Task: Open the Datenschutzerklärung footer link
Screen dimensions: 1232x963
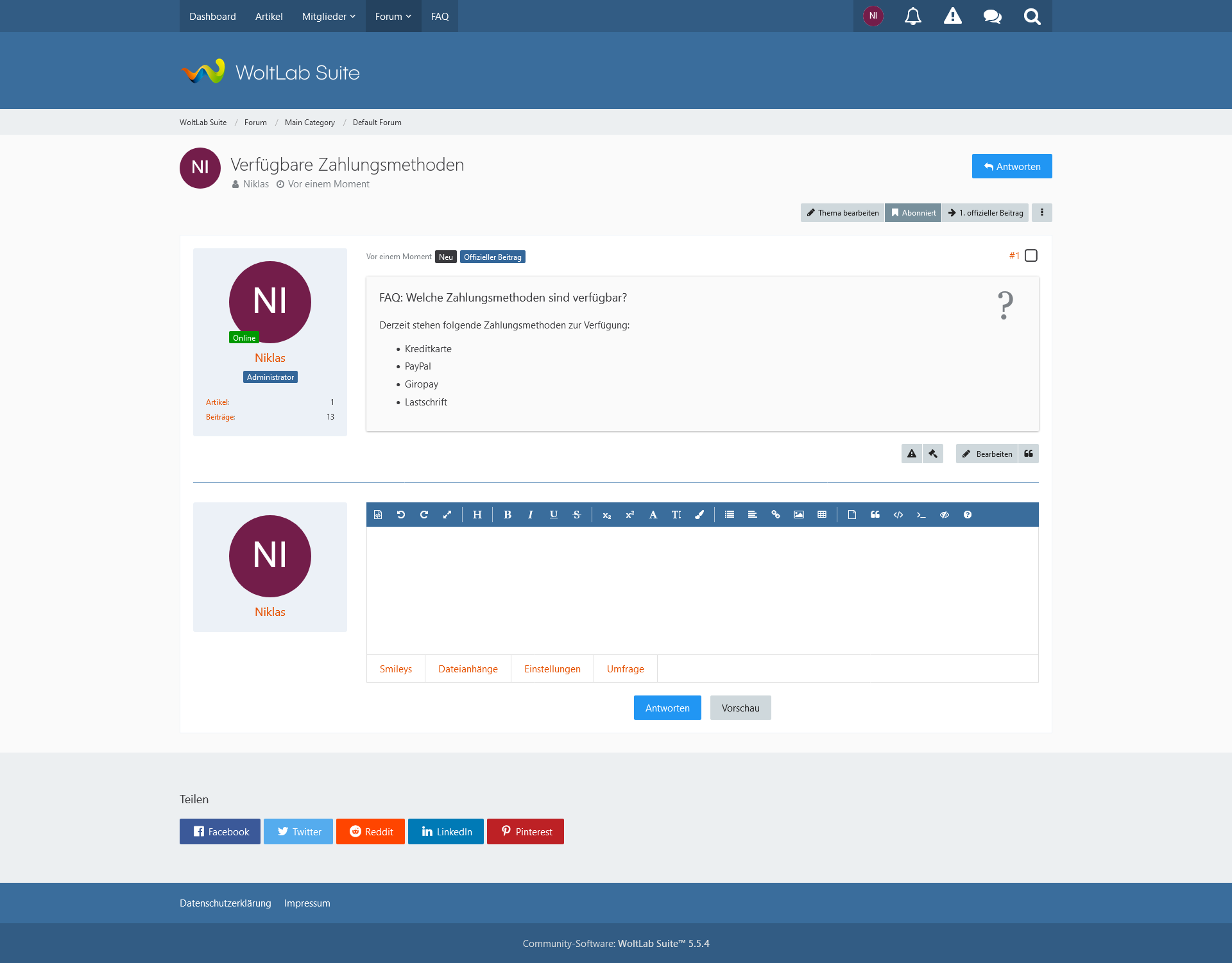Action: [225, 903]
